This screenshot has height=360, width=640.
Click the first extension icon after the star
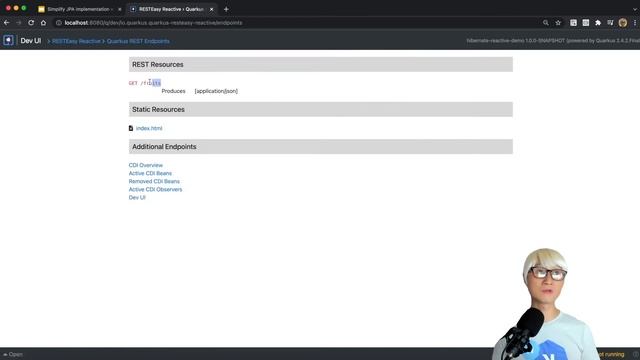point(573,23)
